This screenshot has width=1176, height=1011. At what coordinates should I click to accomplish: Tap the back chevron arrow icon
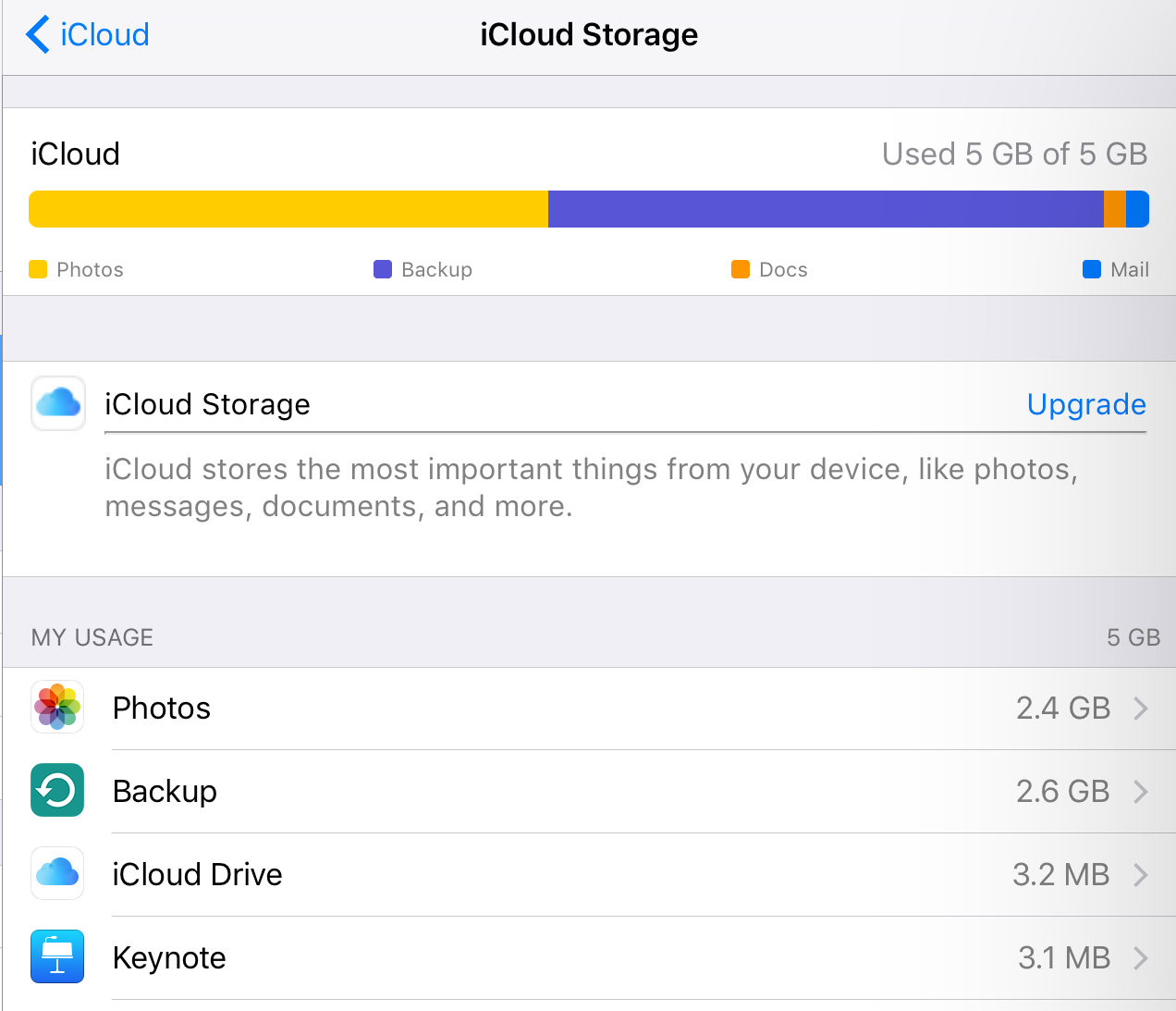[x=37, y=35]
